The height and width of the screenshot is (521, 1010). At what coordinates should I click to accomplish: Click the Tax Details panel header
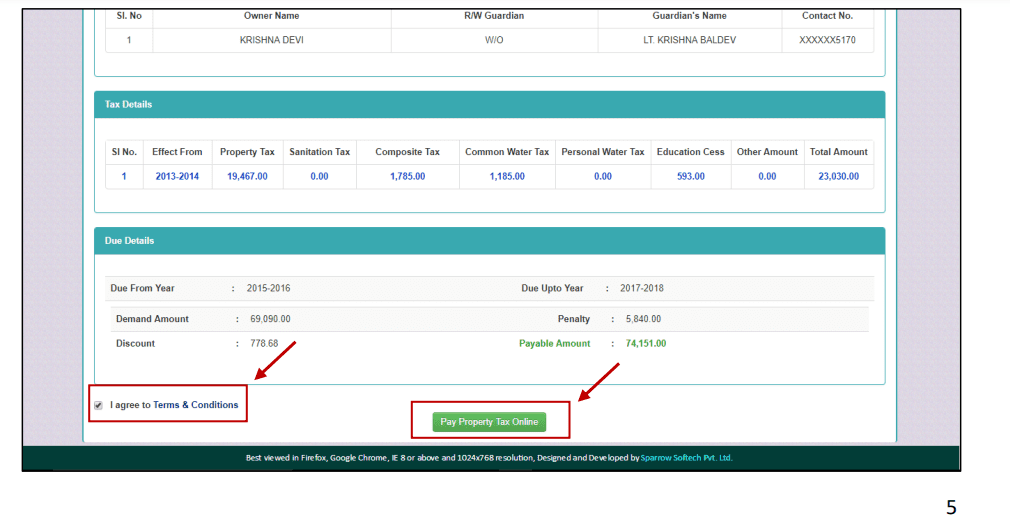[x=490, y=104]
